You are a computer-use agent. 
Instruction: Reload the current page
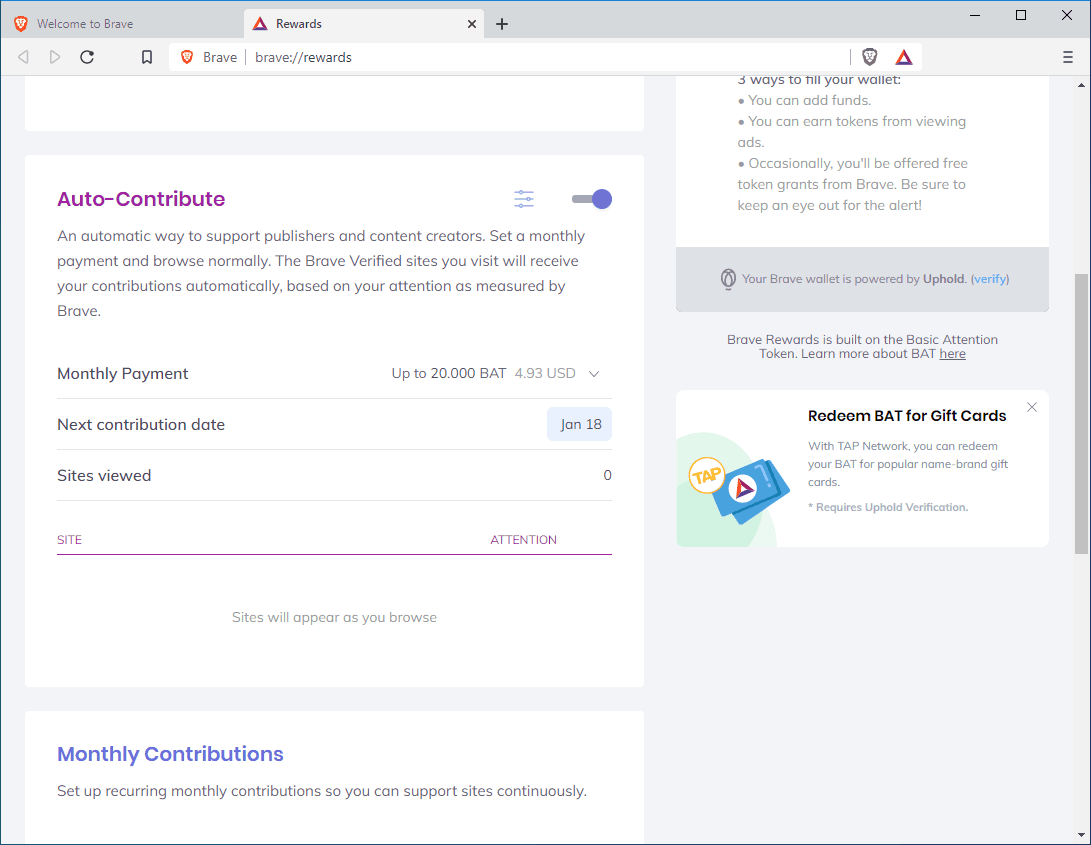point(87,57)
